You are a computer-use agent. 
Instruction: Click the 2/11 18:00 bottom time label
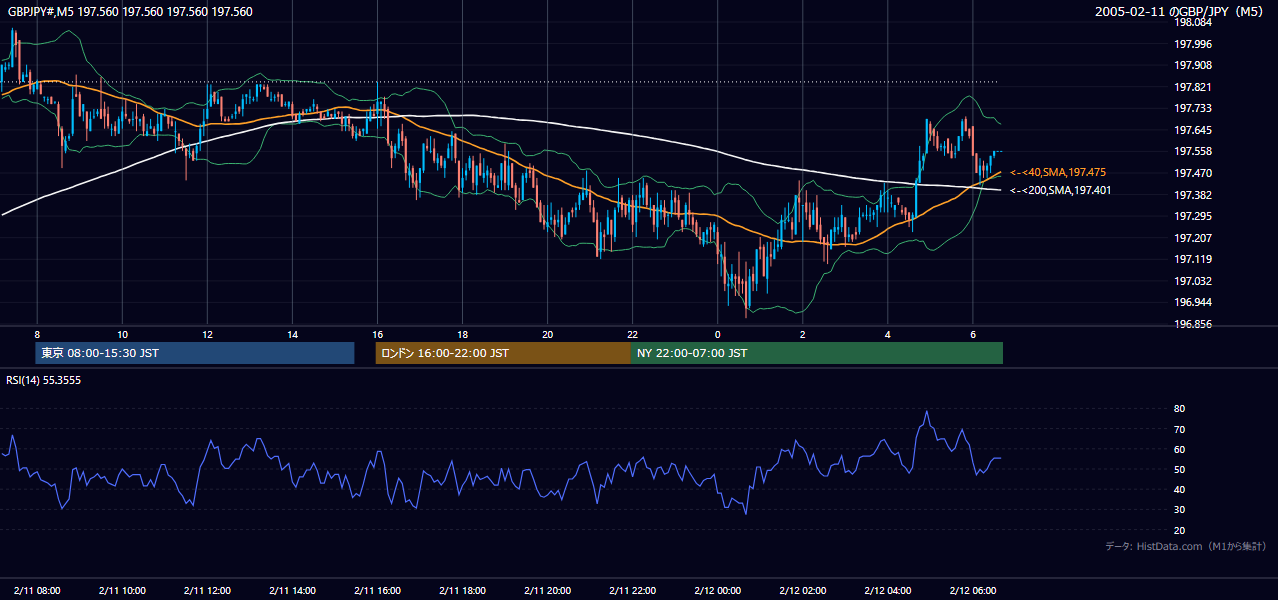pyautogui.click(x=462, y=591)
